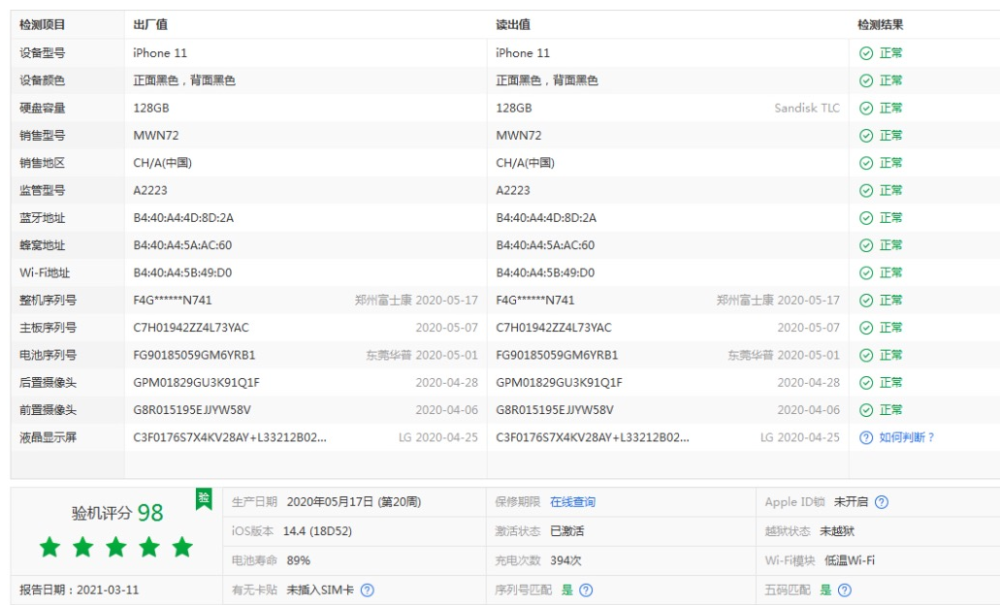Viewport: 1000px width, 605px height.
Task: Click green check icon in 前置摄像头 row
Action: click(x=865, y=410)
